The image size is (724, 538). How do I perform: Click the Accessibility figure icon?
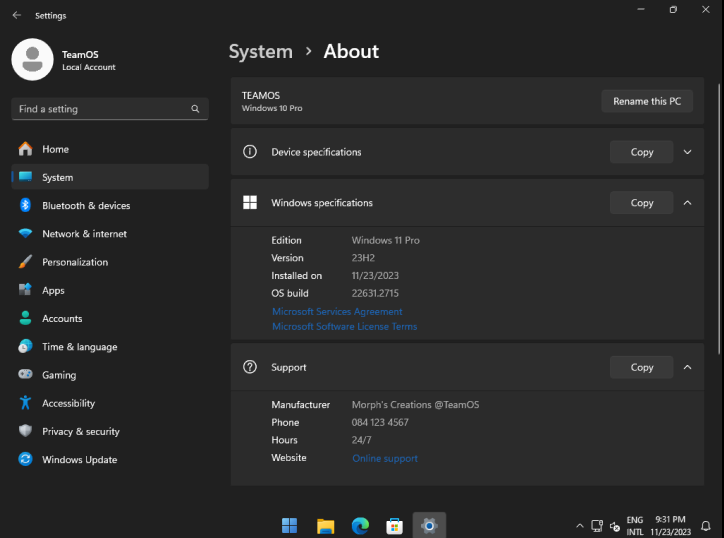pyautogui.click(x=25, y=403)
